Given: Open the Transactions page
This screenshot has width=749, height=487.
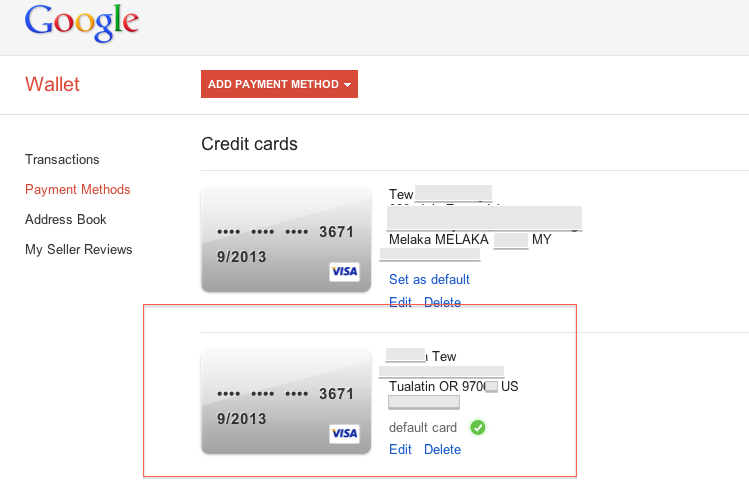Looking at the screenshot, I should click(x=62, y=159).
